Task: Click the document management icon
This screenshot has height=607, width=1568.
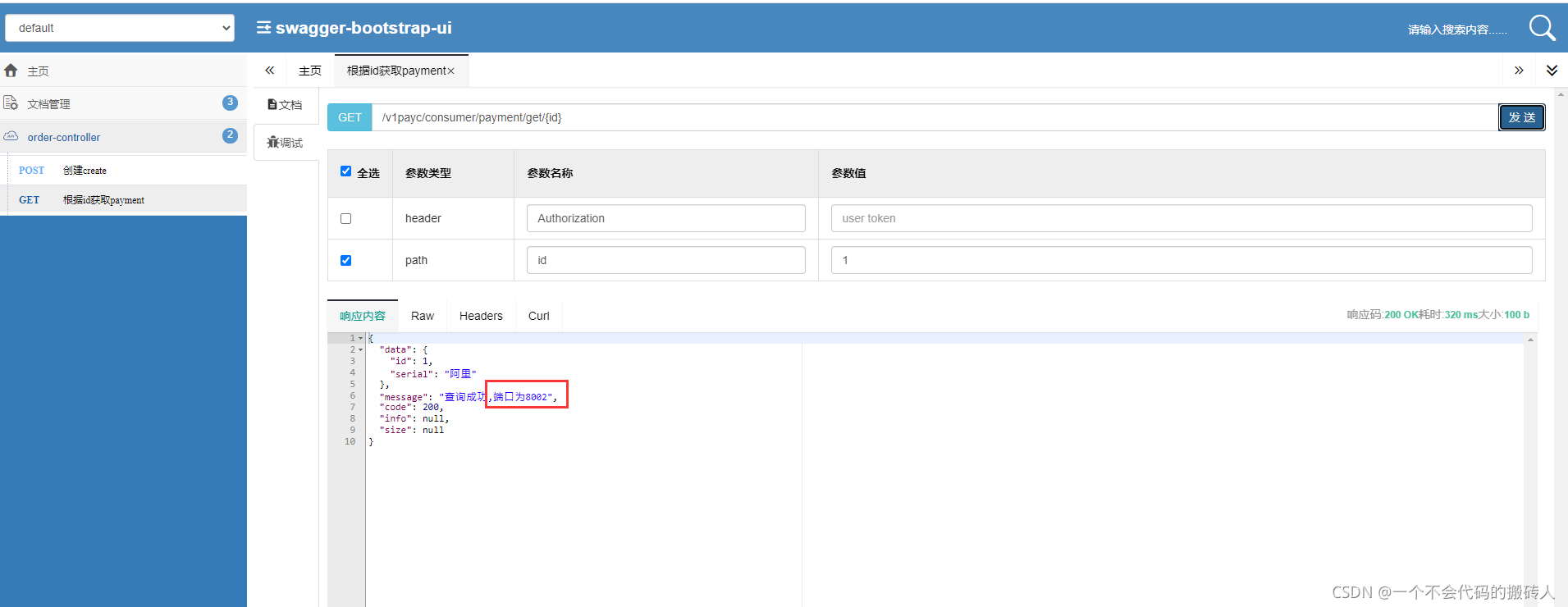Action: pyautogui.click(x=11, y=103)
